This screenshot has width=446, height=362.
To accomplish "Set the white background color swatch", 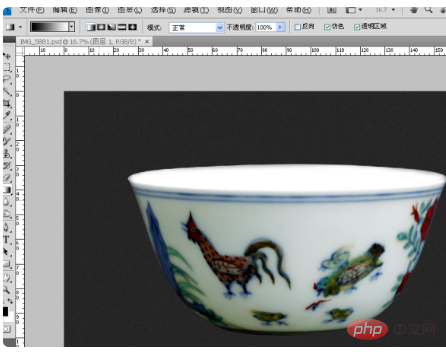I will (11, 316).
